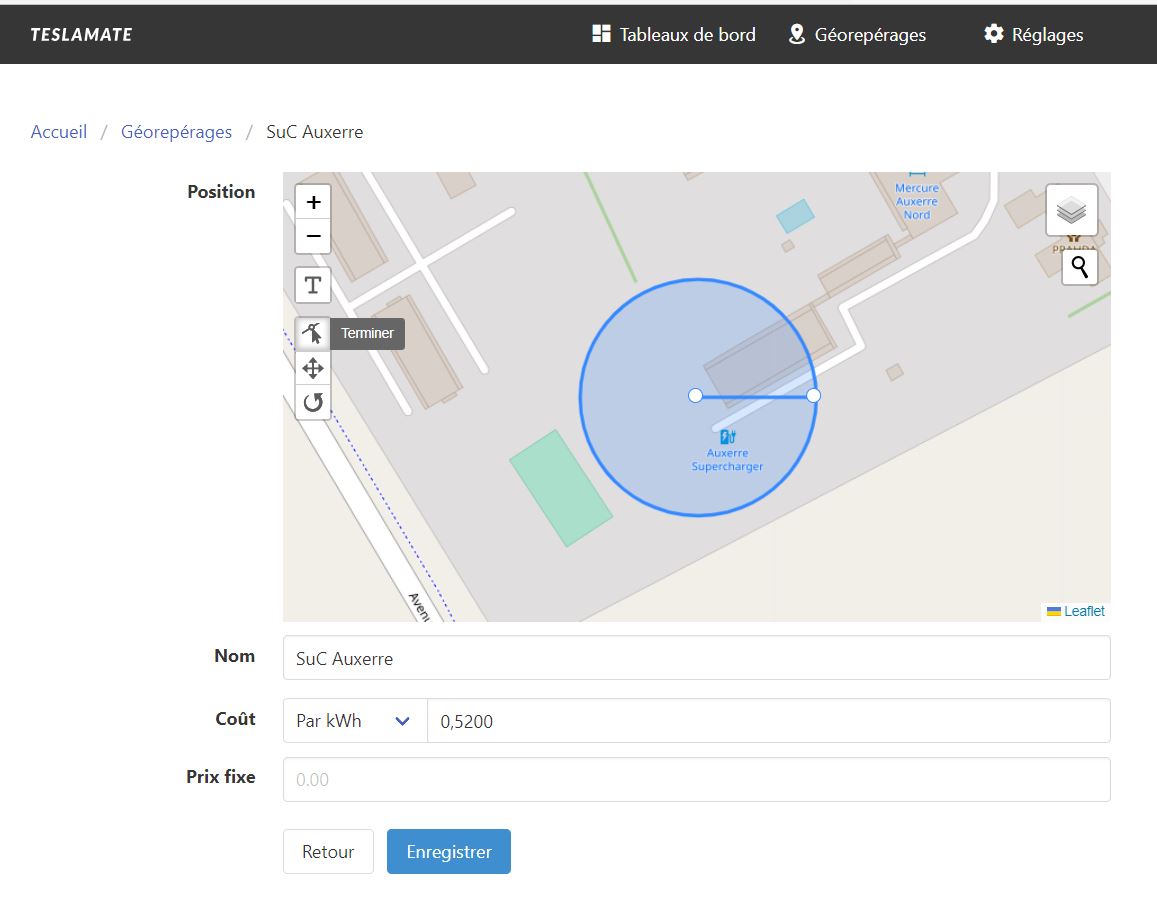Click the rotate layer tool
The height and width of the screenshot is (916, 1157).
point(313,402)
